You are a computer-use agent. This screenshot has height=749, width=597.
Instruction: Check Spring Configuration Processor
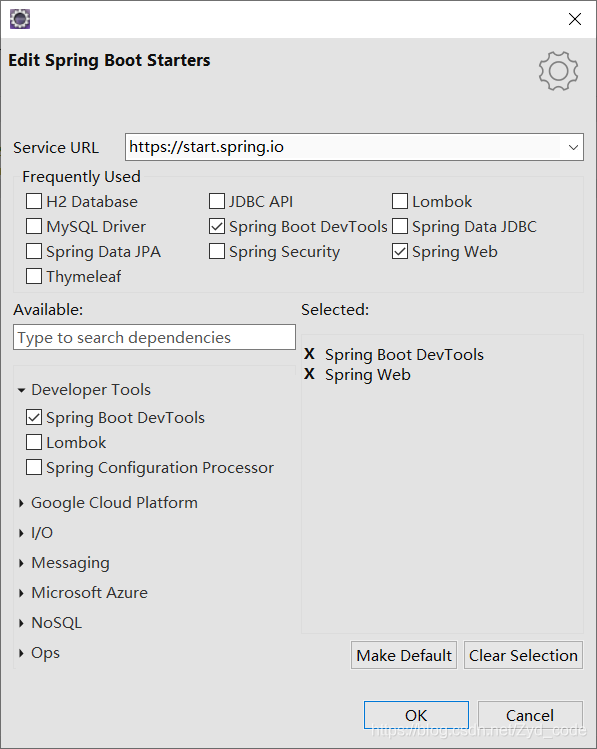(34, 467)
